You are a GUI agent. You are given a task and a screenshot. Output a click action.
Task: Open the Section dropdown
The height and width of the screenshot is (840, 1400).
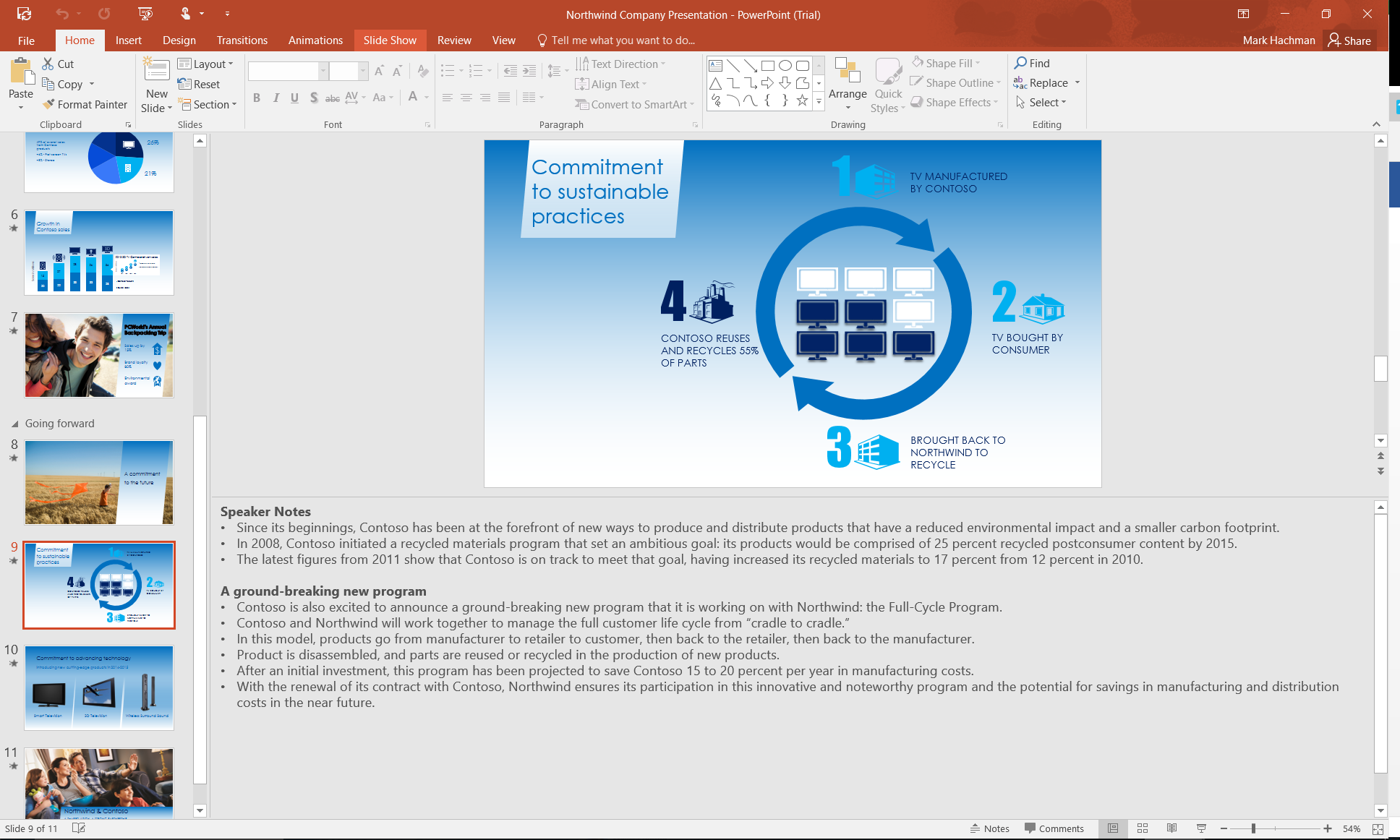[208, 104]
